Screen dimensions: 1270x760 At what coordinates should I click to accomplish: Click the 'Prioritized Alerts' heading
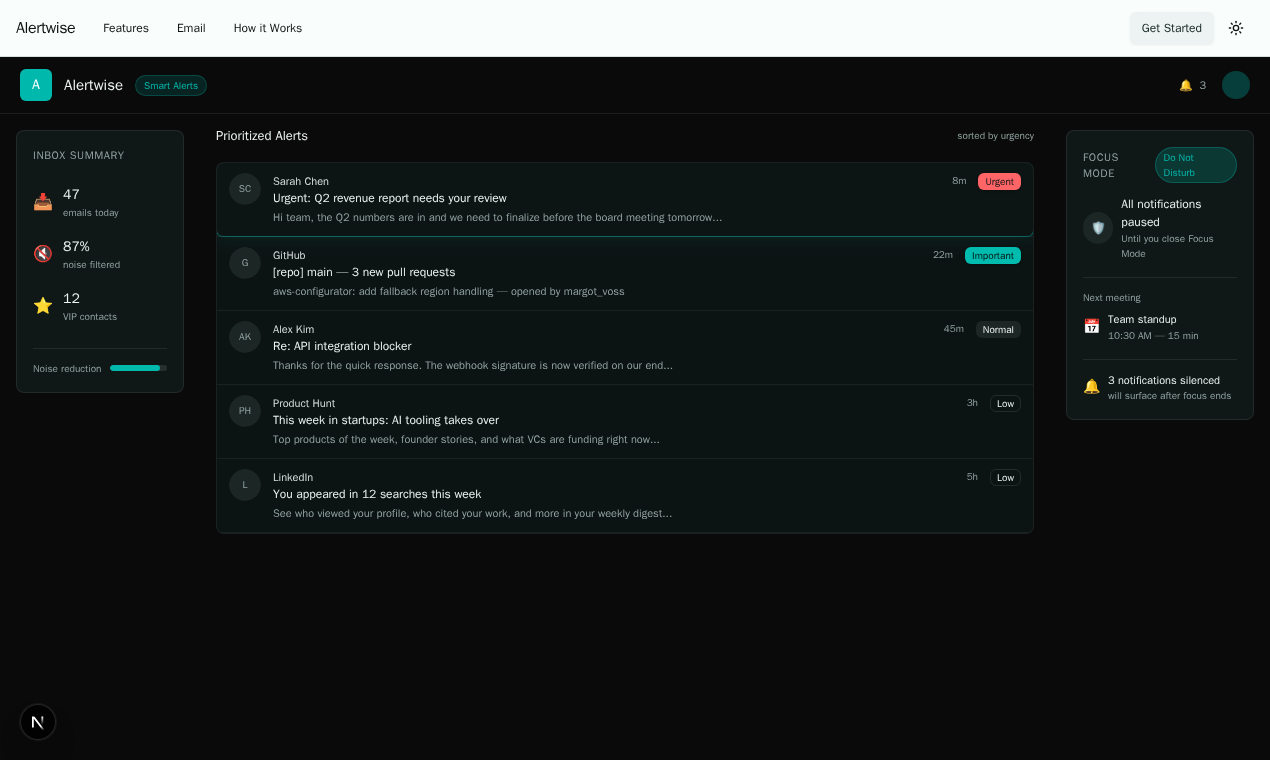coord(262,136)
